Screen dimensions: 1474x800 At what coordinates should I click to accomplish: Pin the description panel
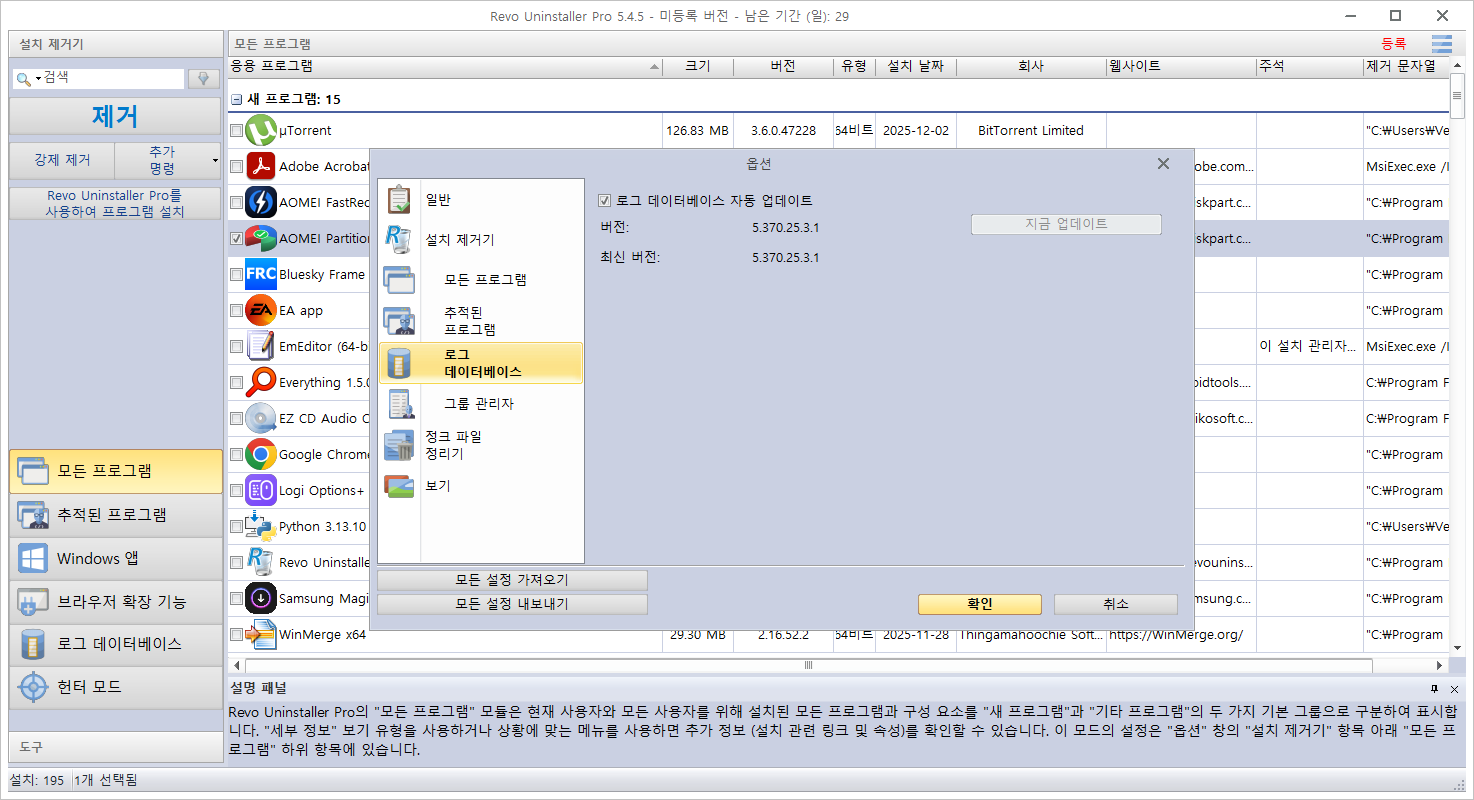[1435, 689]
